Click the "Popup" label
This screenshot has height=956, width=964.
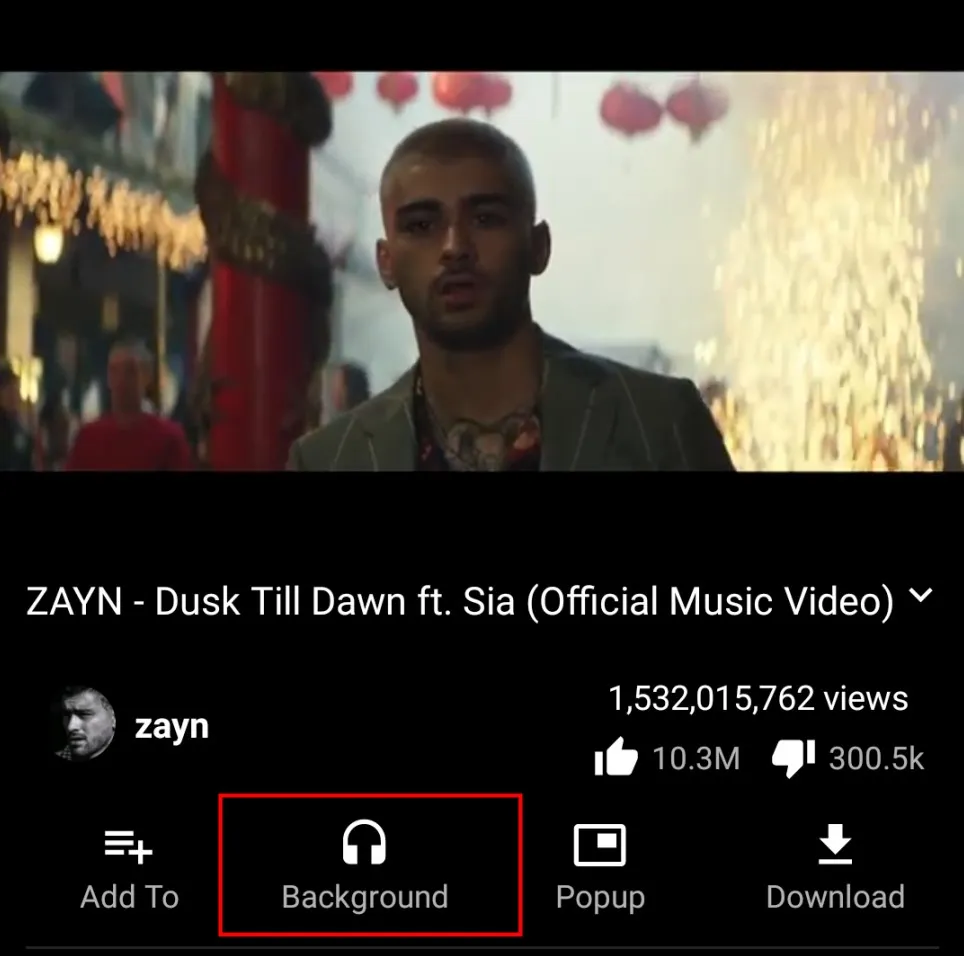pyautogui.click(x=600, y=898)
